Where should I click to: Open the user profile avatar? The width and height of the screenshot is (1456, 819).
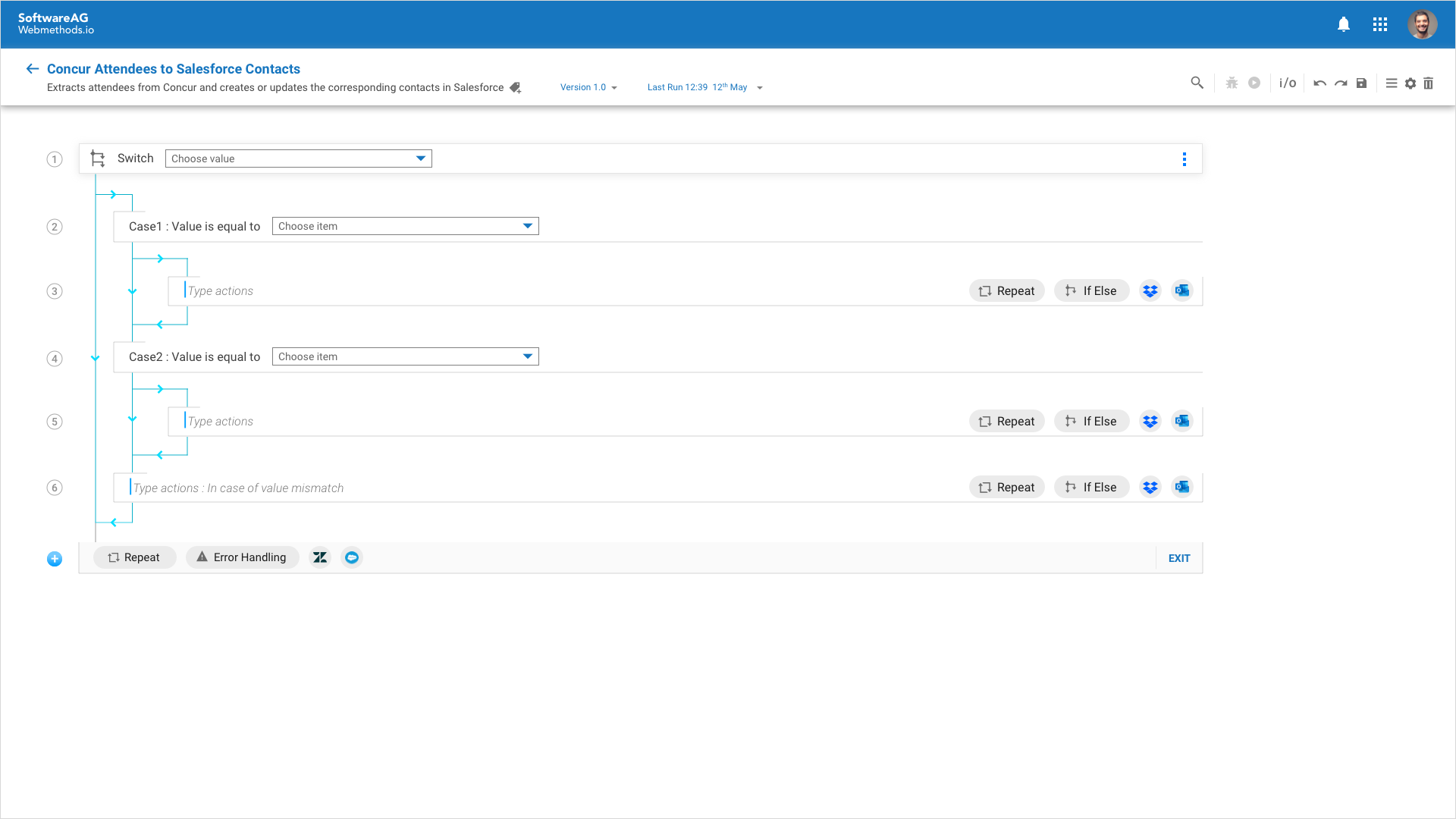coord(1422,24)
